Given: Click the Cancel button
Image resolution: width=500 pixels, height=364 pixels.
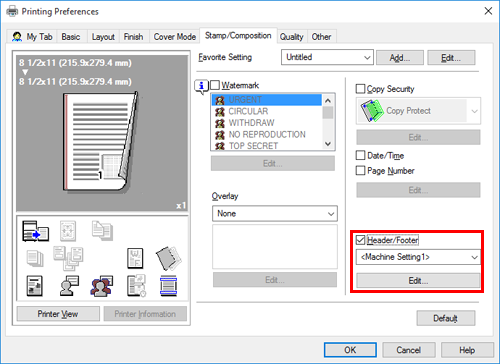Looking at the screenshot, I should 409,350.
